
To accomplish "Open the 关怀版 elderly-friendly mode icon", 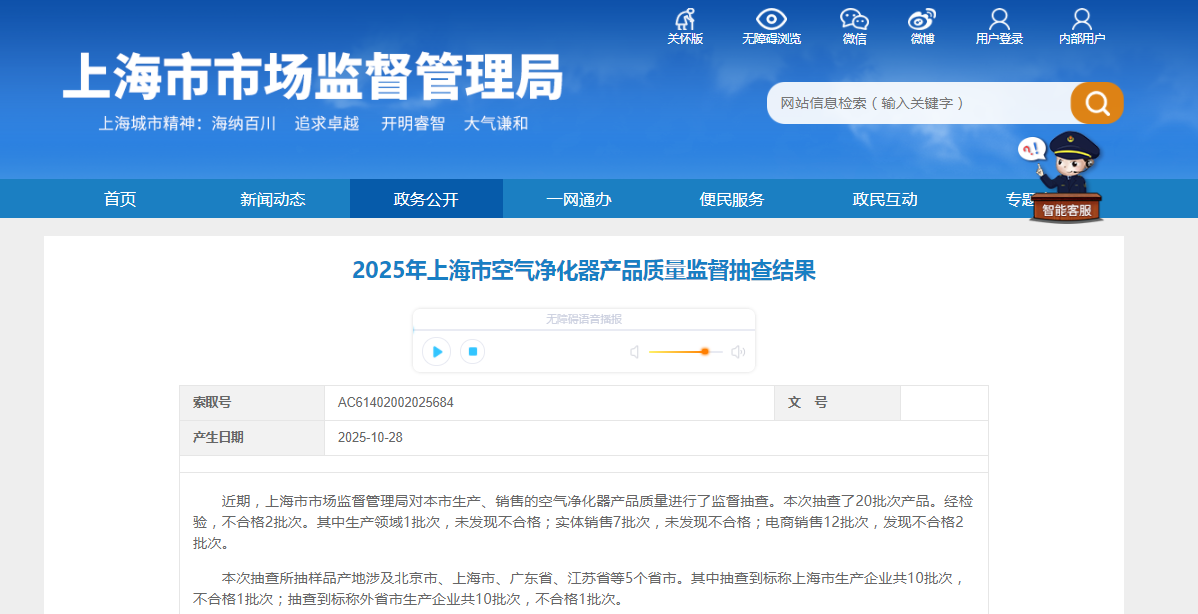I will click(685, 27).
